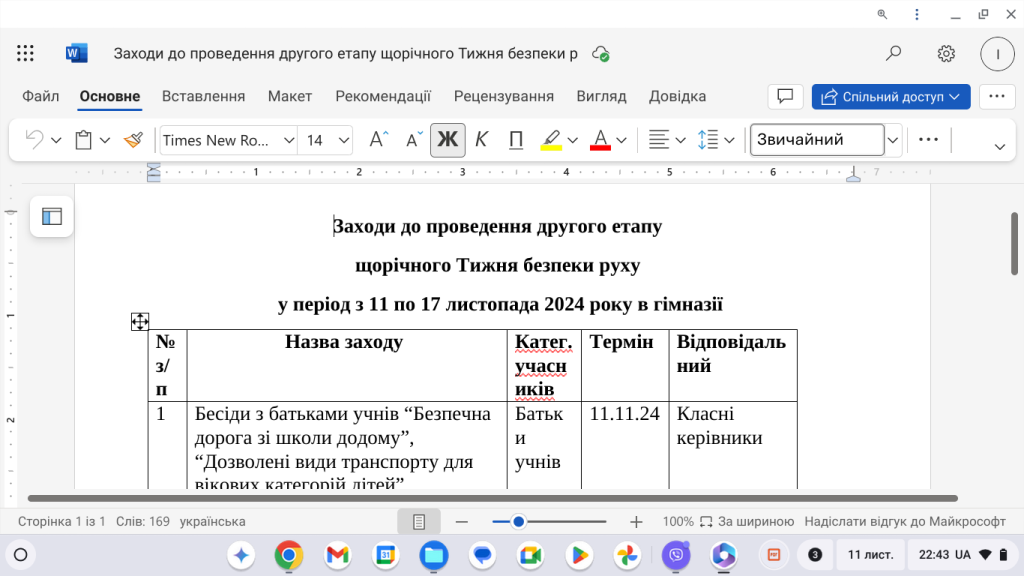1024x576 pixels.
Task: Open the Times New Roman font dropdown
Action: pyautogui.click(x=287, y=140)
